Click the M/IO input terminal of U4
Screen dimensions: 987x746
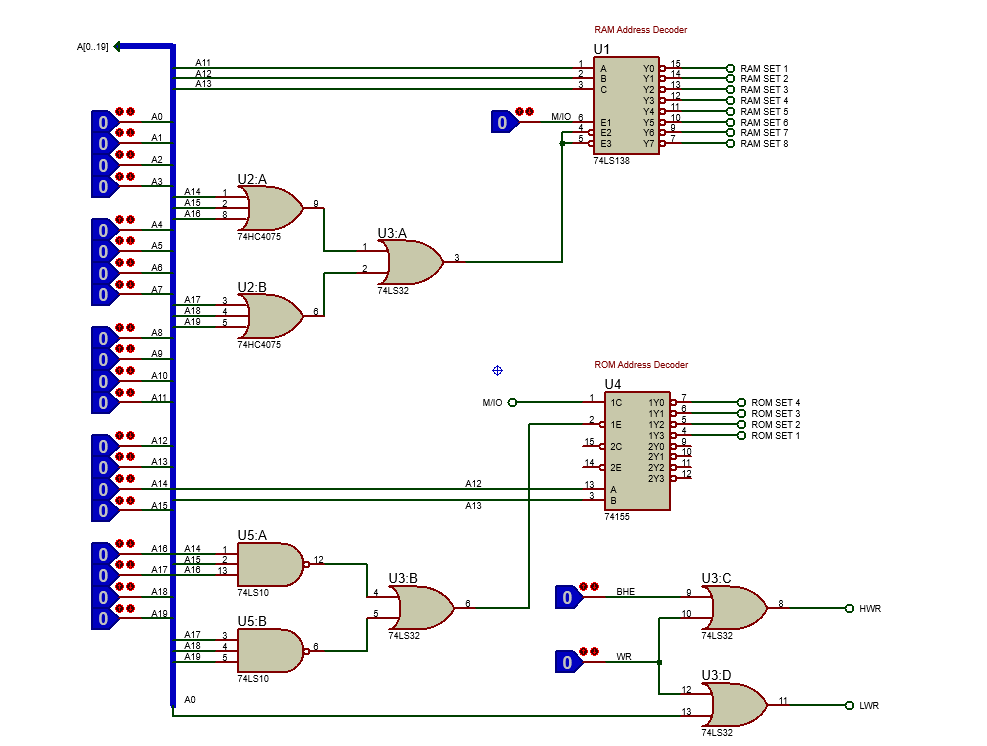[512, 402]
